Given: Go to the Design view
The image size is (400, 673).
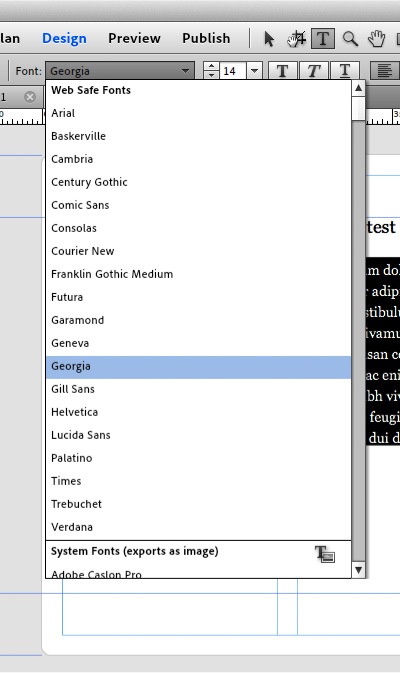Looking at the screenshot, I should (x=64, y=38).
